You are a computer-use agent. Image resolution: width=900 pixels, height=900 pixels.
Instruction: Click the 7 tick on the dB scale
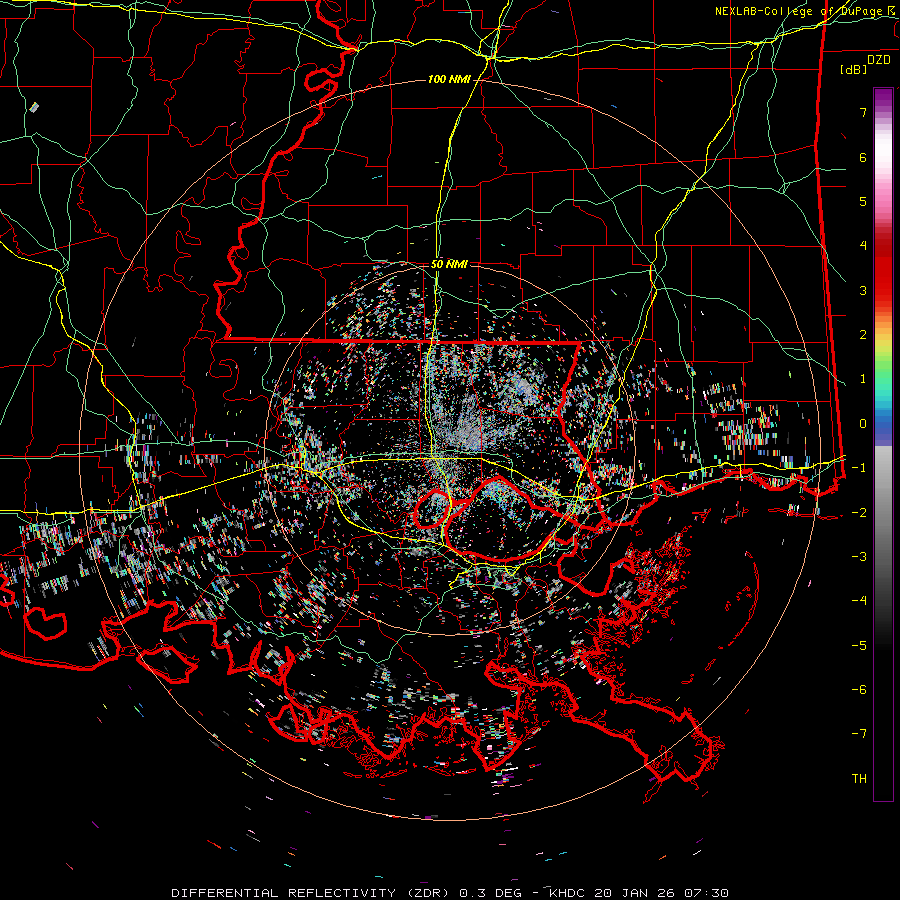click(x=863, y=112)
